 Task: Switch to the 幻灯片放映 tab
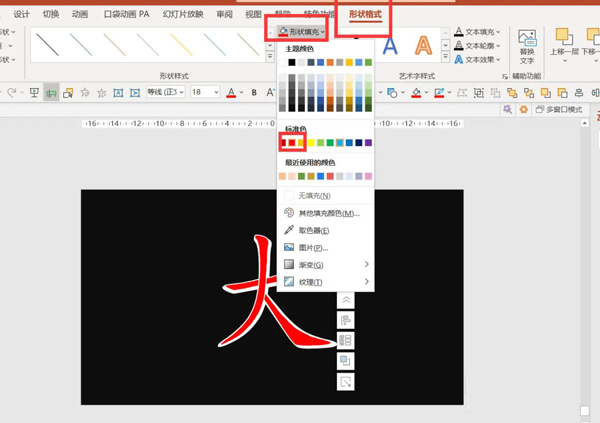(x=183, y=15)
